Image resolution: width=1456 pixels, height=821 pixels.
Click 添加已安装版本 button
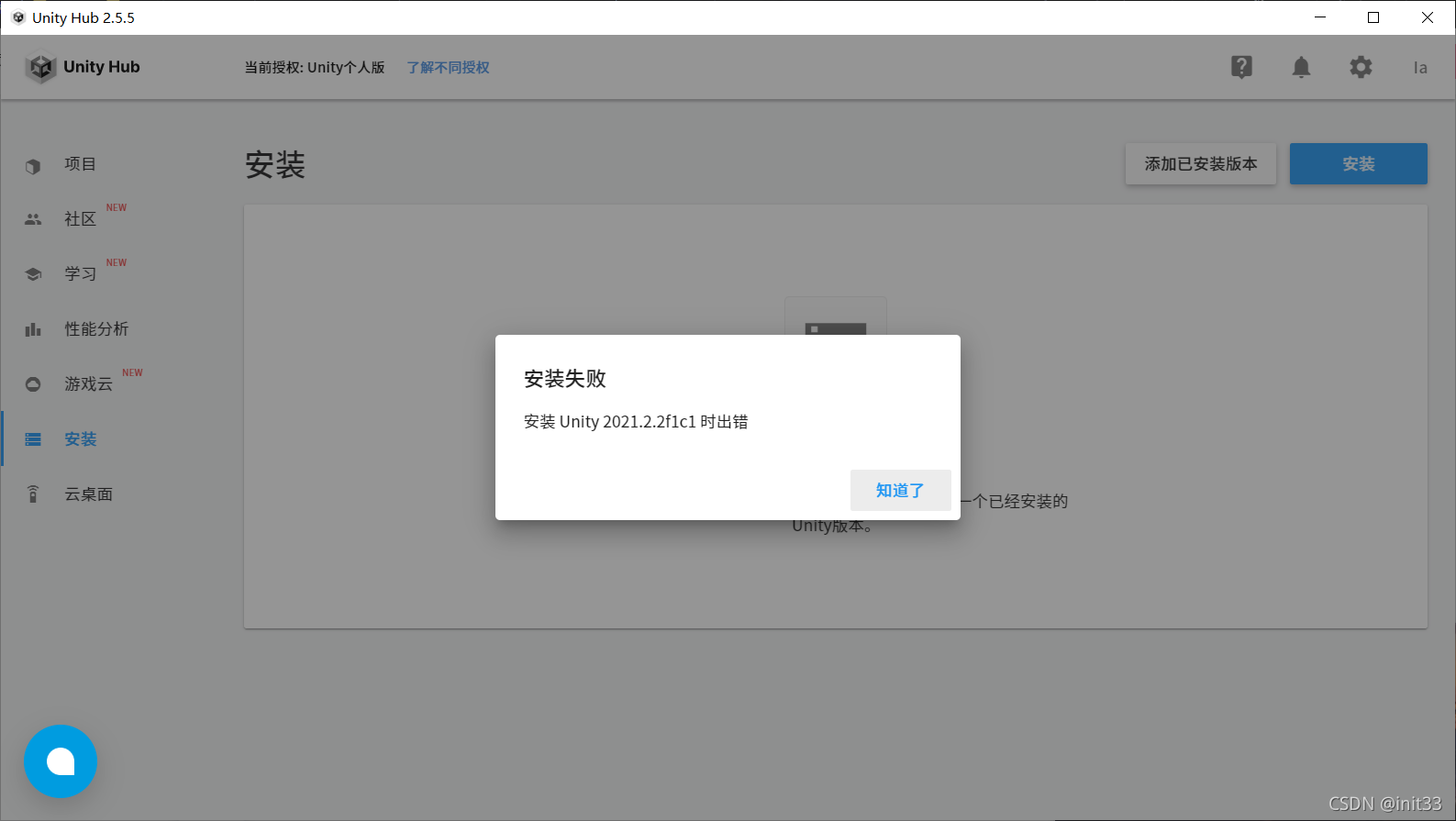tap(1200, 163)
